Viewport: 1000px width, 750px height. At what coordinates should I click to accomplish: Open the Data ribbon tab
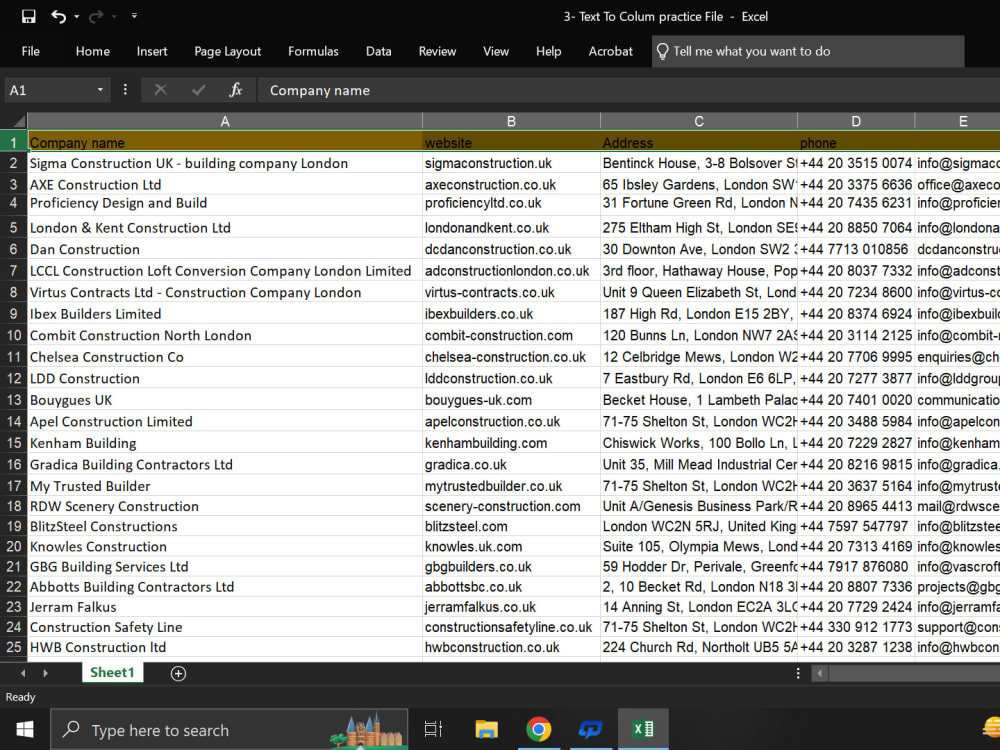pyautogui.click(x=378, y=52)
